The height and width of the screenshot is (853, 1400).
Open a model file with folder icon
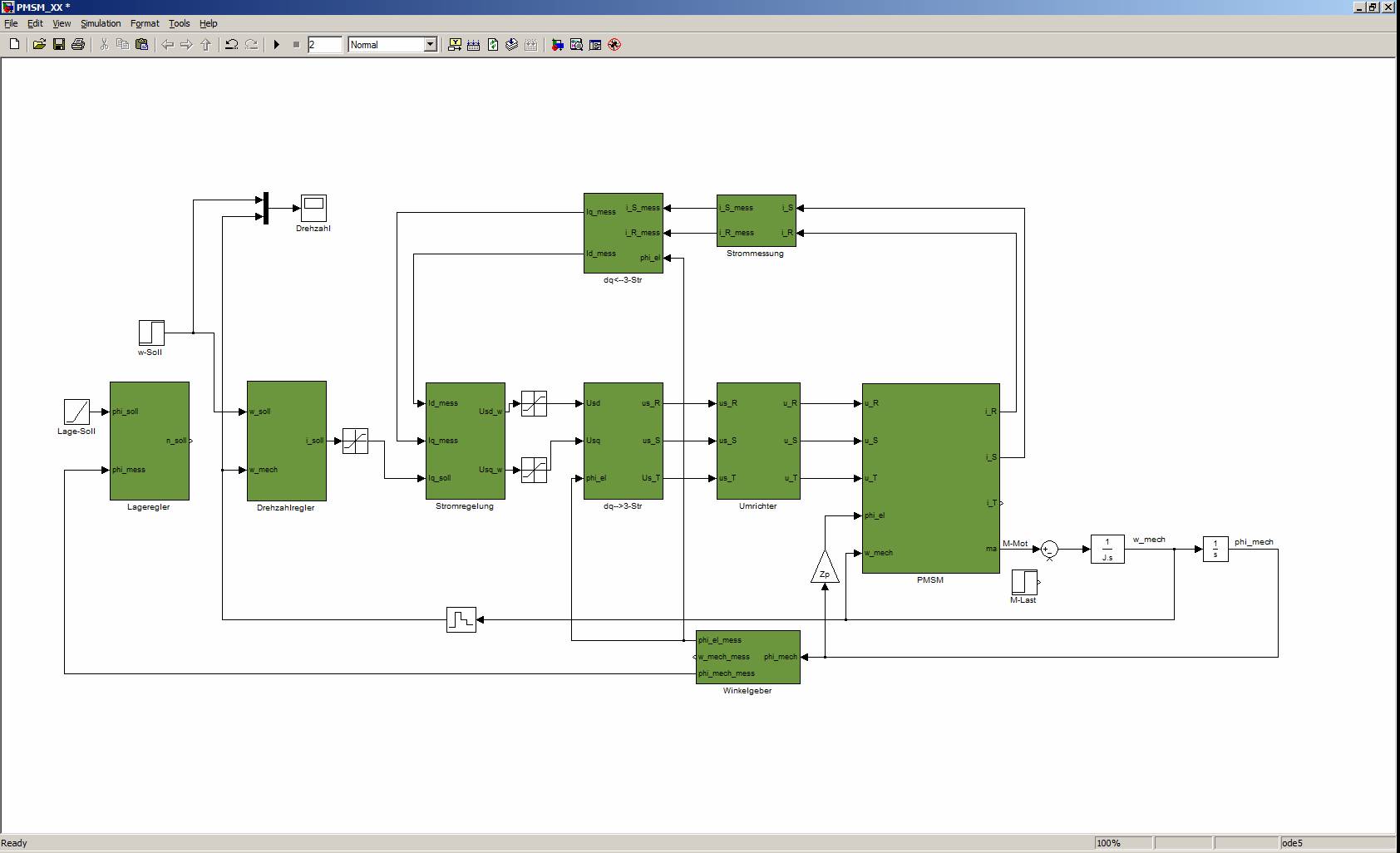(x=39, y=45)
